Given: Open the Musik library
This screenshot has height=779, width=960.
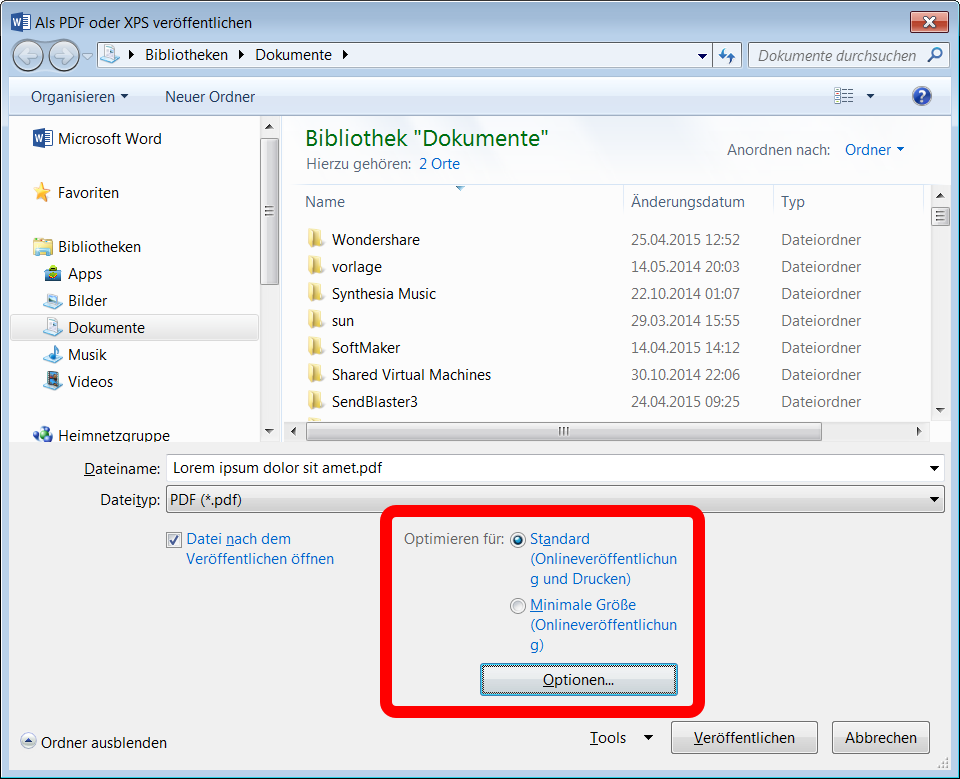Looking at the screenshot, I should click(87, 355).
